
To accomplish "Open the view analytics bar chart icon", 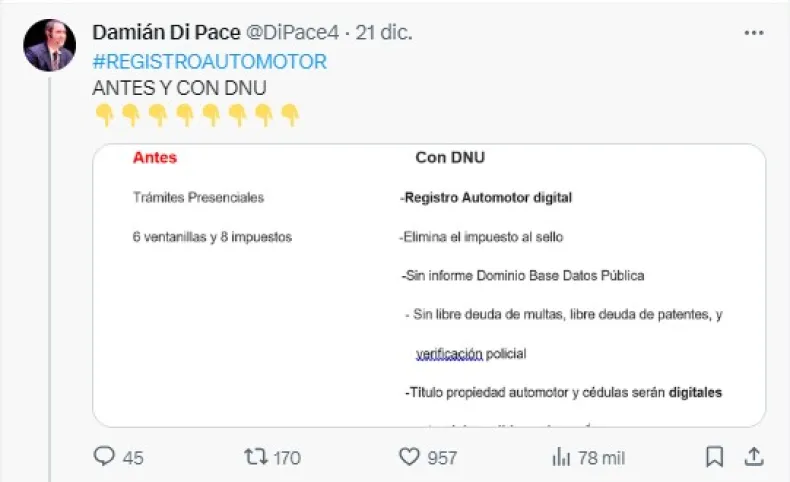I will pyautogui.click(x=561, y=457).
